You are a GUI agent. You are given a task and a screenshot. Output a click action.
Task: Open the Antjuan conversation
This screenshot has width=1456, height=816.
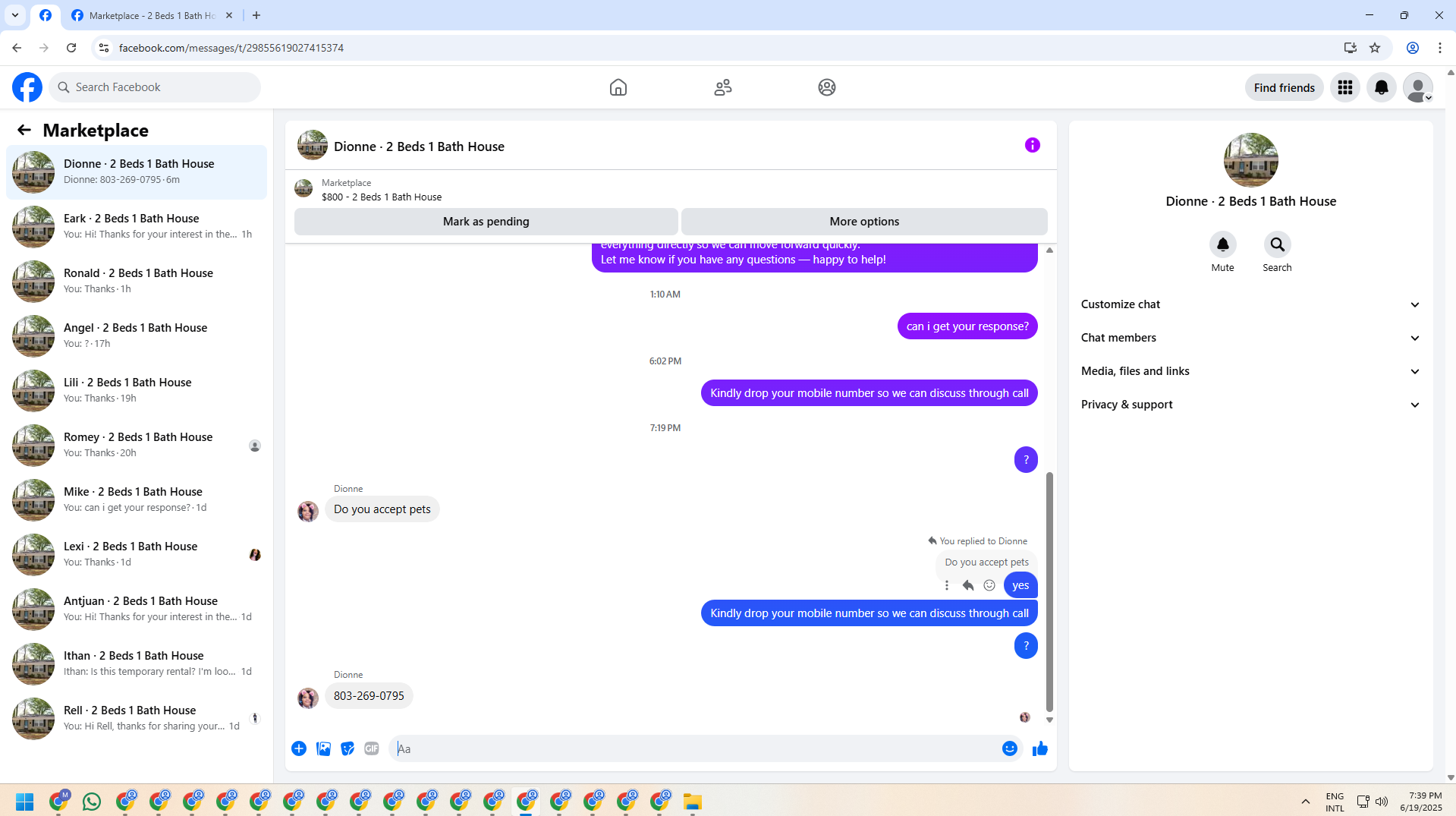click(137, 610)
